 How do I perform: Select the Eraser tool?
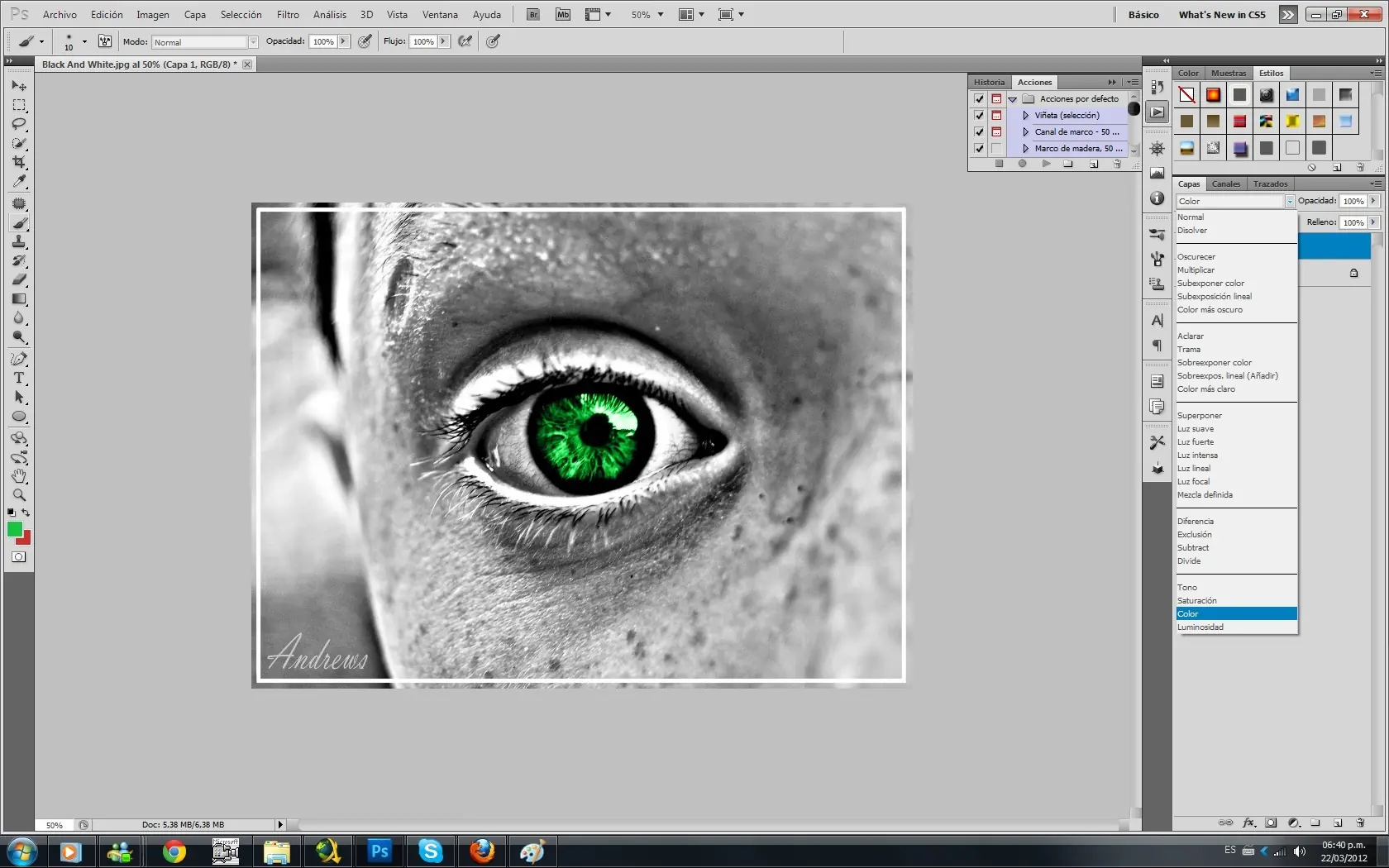(19, 280)
